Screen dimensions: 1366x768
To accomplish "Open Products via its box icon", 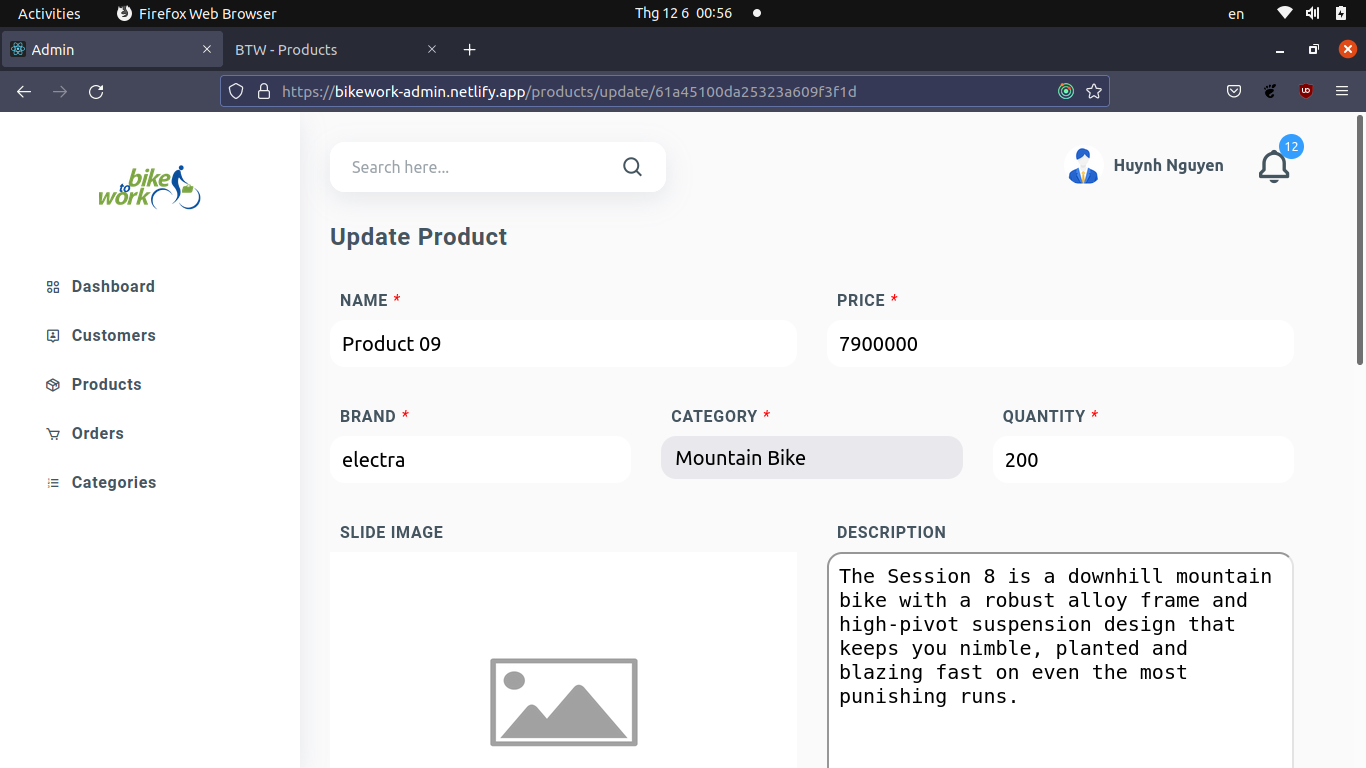I will pos(52,384).
